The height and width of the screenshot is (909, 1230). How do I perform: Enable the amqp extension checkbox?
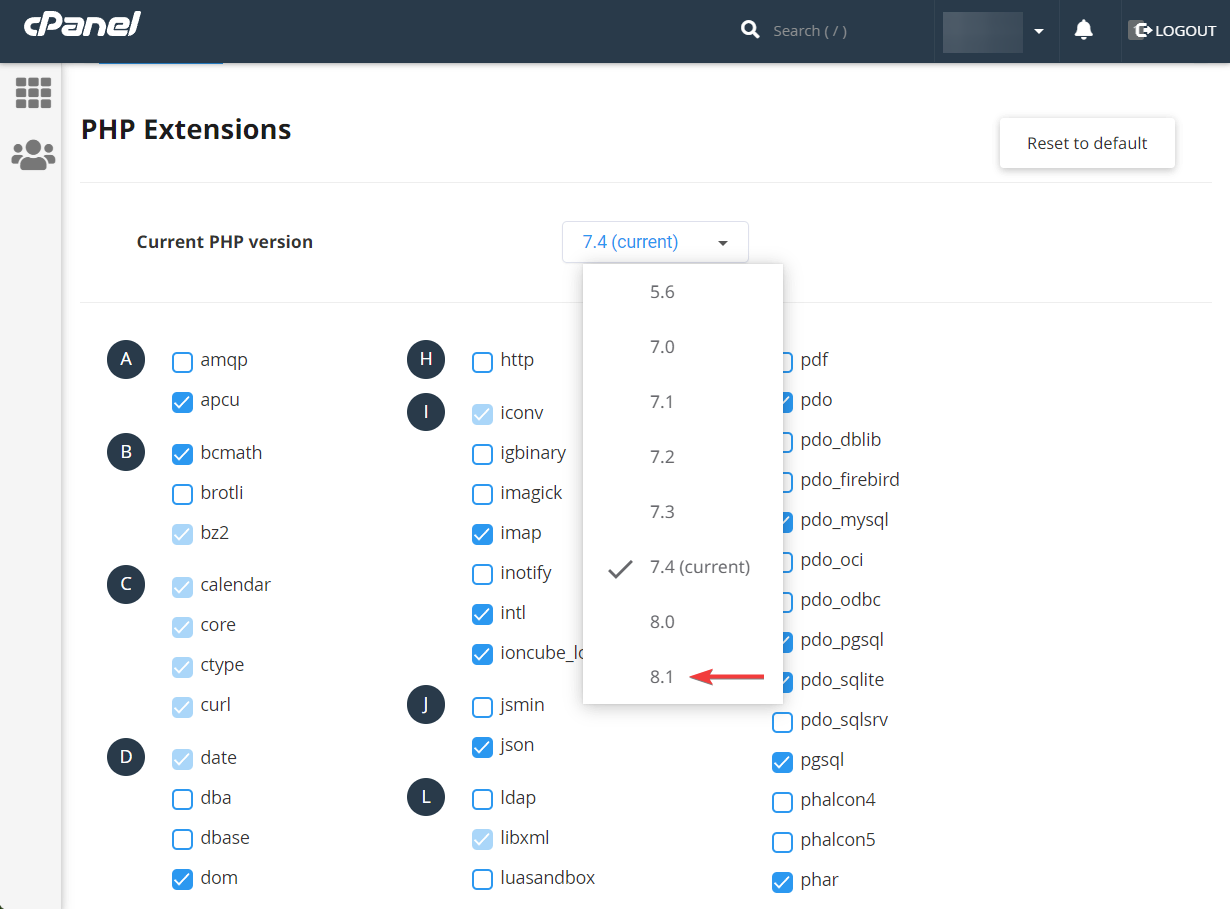click(x=182, y=362)
